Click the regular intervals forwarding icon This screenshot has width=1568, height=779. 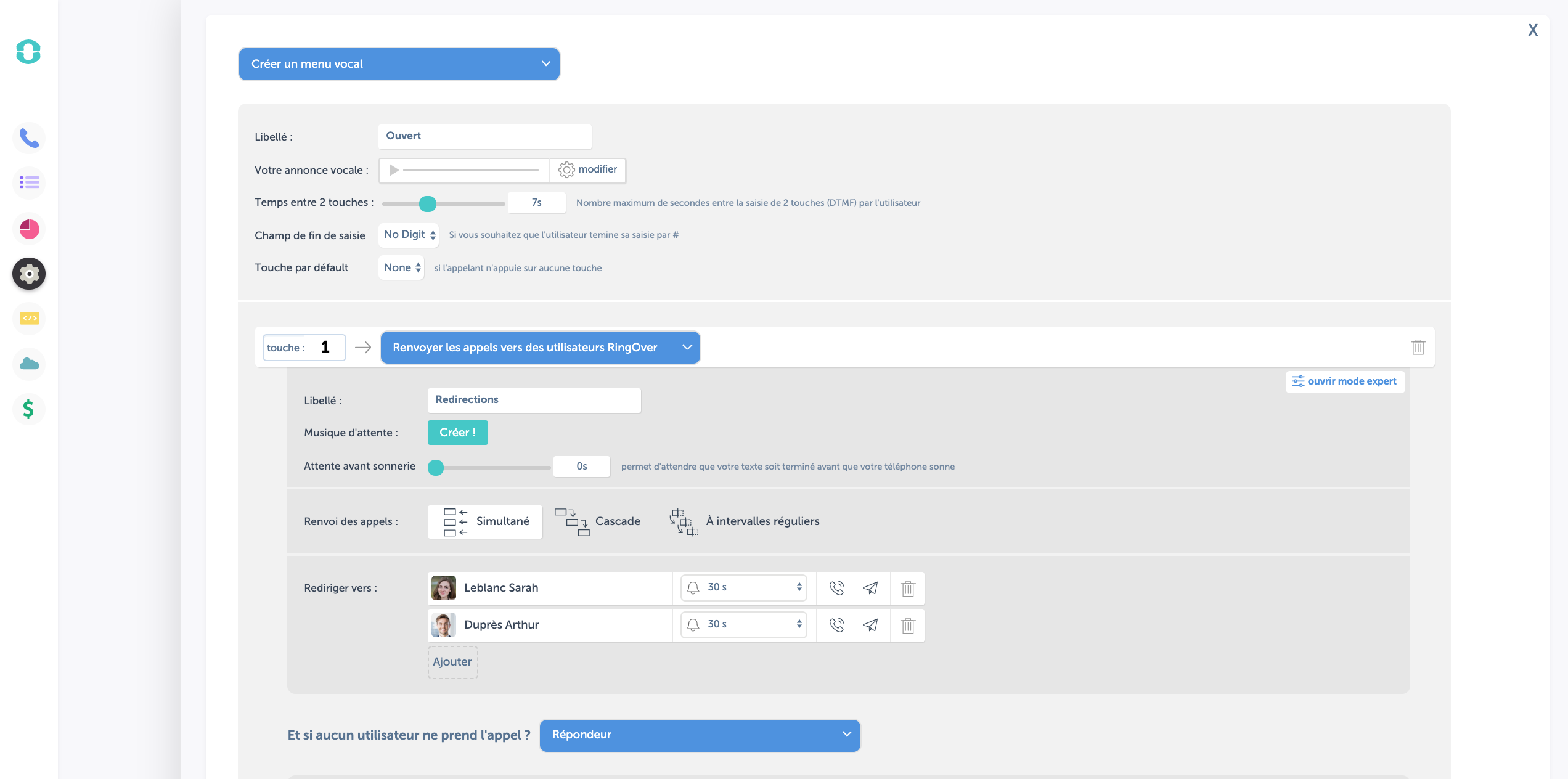[x=683, y=521]
